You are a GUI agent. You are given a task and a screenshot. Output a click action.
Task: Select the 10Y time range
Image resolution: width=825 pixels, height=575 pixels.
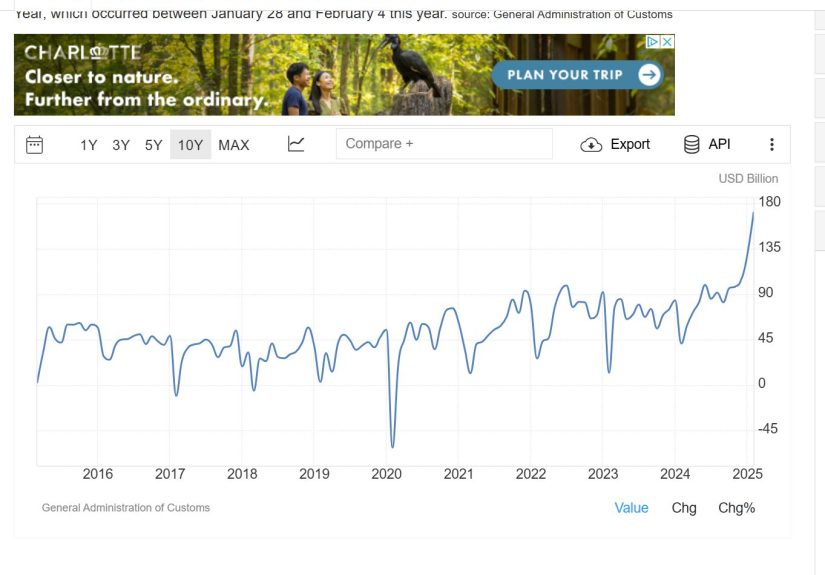coord(190,145)
